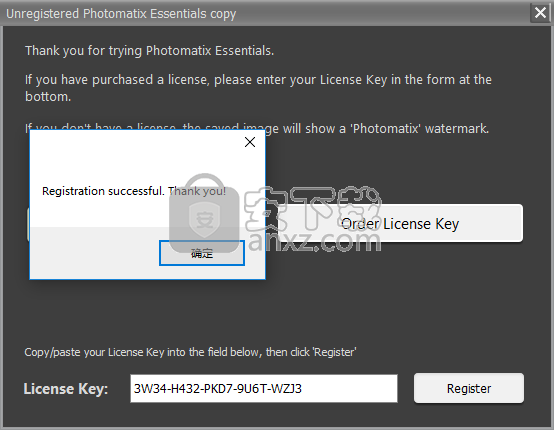
Task: Click the partially hidden button left of dialog
Action: (x=28, y=224)
